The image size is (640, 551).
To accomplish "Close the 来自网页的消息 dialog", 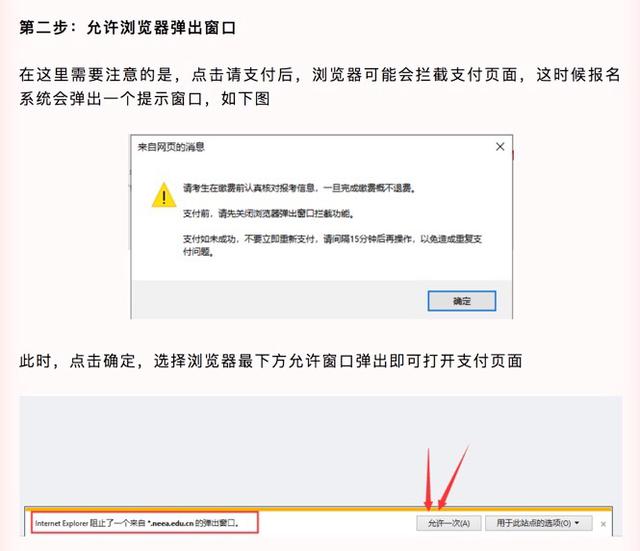I will click(x=500, y=147).
